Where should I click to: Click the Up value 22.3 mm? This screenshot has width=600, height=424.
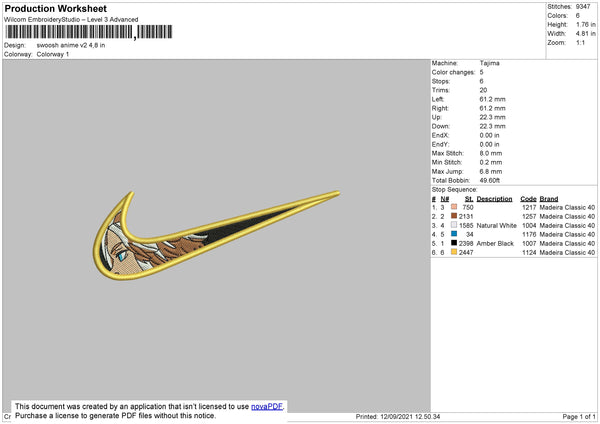pyautogui.click(x=492, y=117)
